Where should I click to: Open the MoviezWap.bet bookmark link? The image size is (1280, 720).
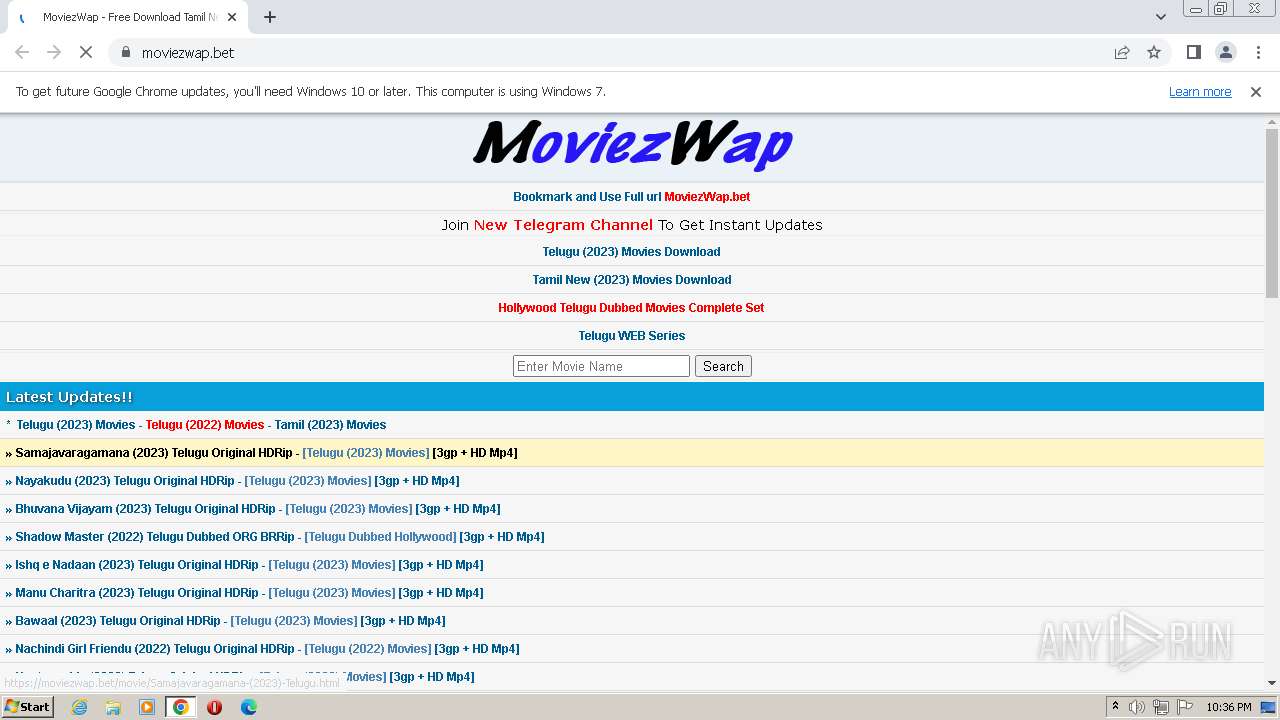707,197
